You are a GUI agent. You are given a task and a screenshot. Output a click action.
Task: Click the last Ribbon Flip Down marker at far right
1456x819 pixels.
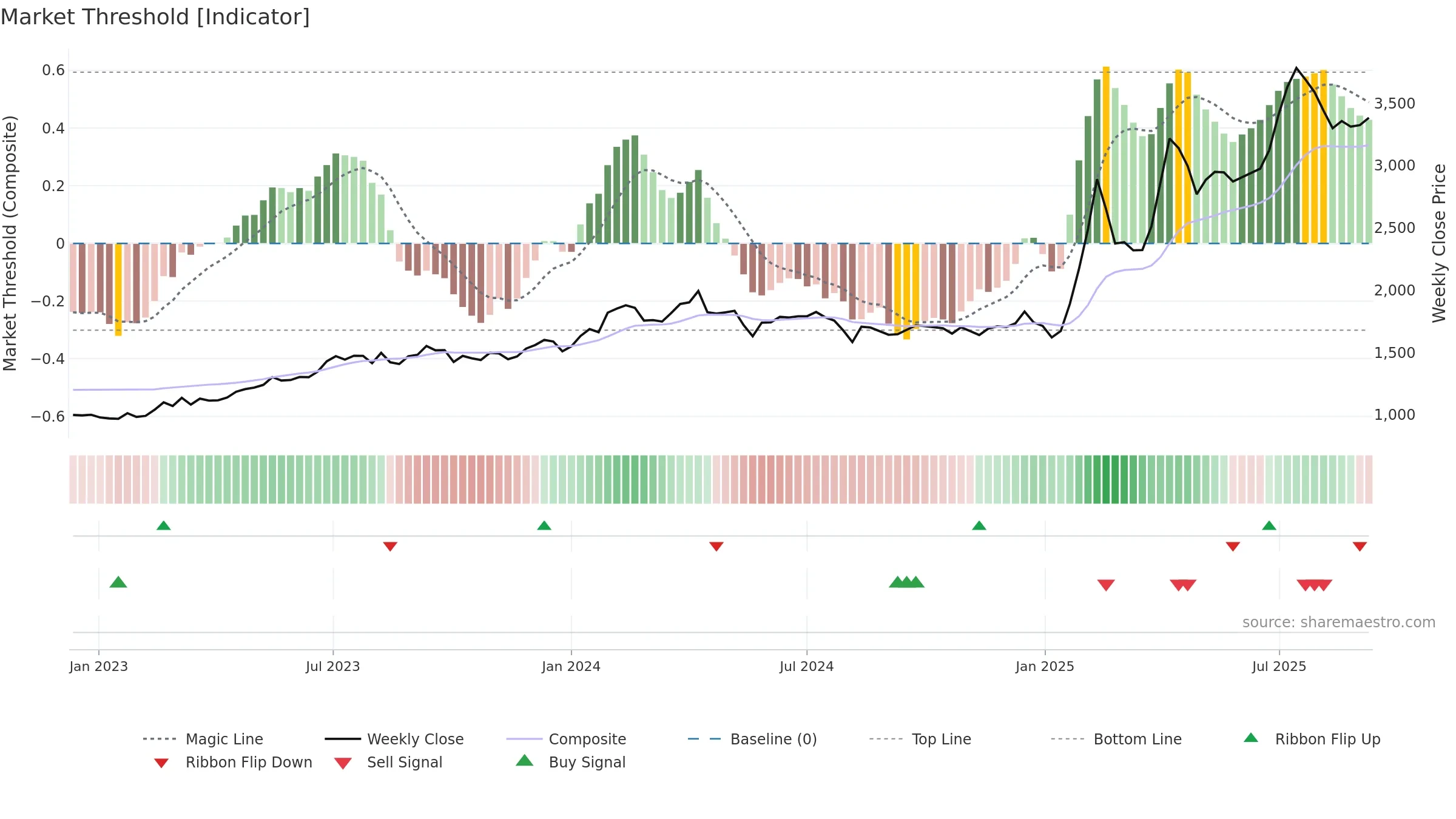[x=1360, y=547]
